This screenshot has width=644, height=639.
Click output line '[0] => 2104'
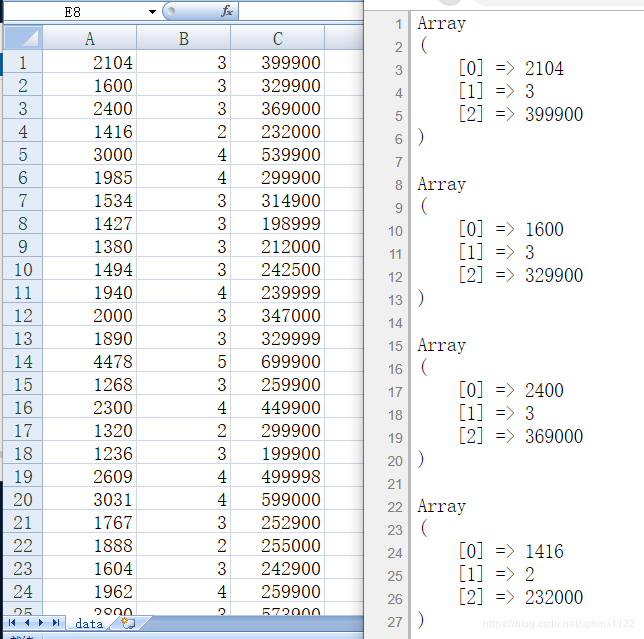[x=511, y=68]
